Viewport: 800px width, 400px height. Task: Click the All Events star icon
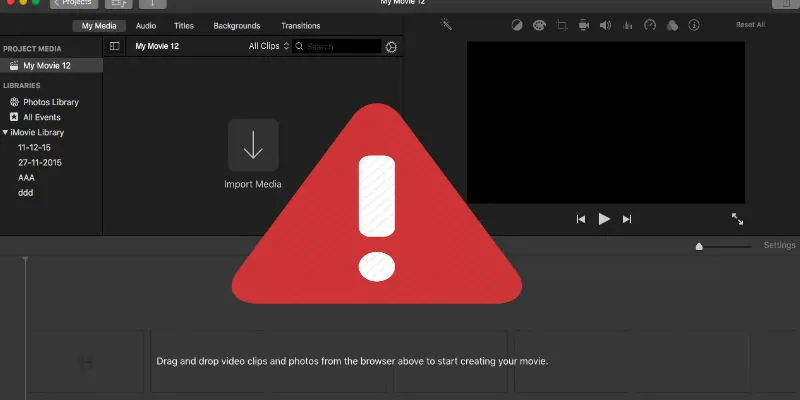tap(14, 117)
